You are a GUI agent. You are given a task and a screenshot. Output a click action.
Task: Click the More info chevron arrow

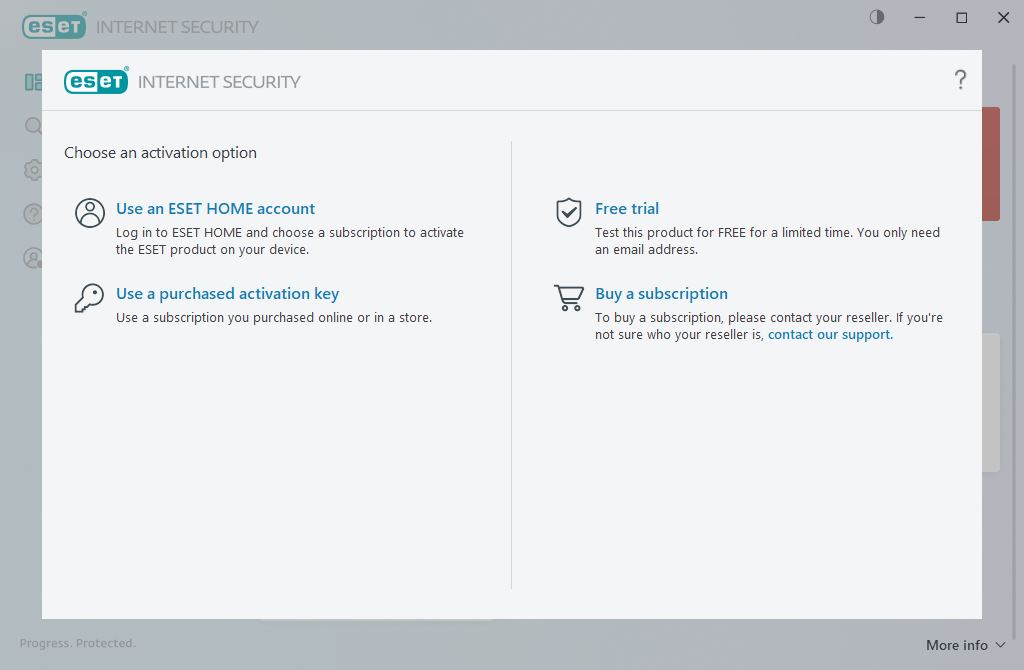[1000, 645]
